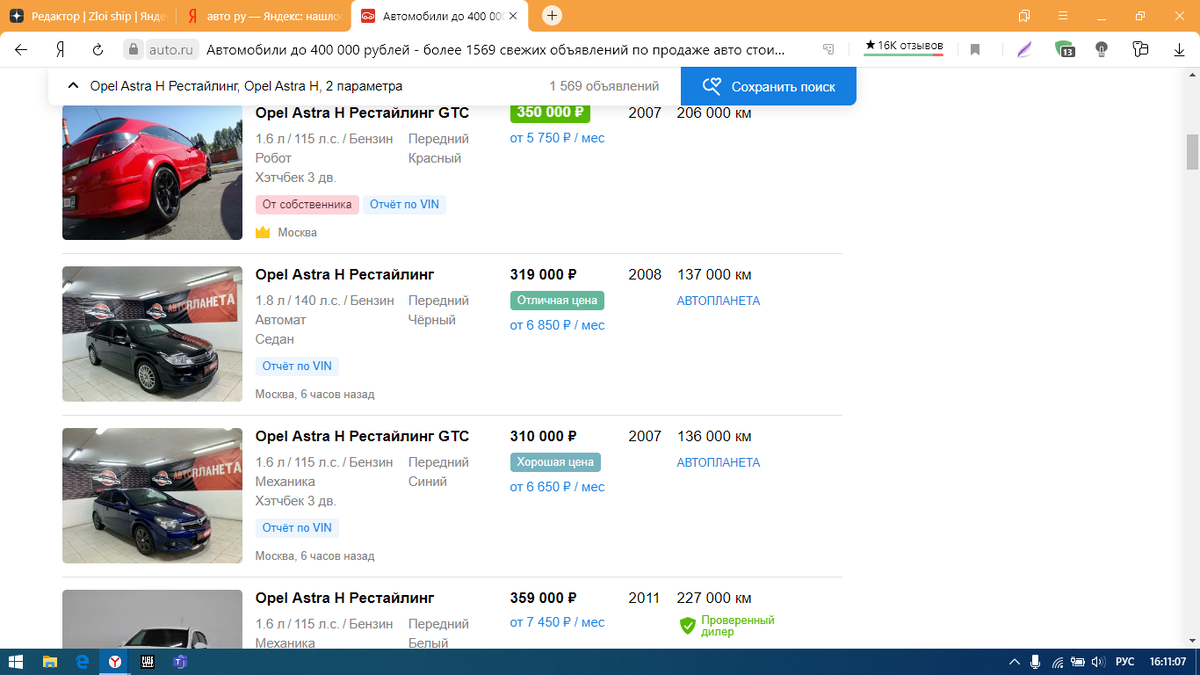Open Yandex Browser from the taskbar

[116, 661]
